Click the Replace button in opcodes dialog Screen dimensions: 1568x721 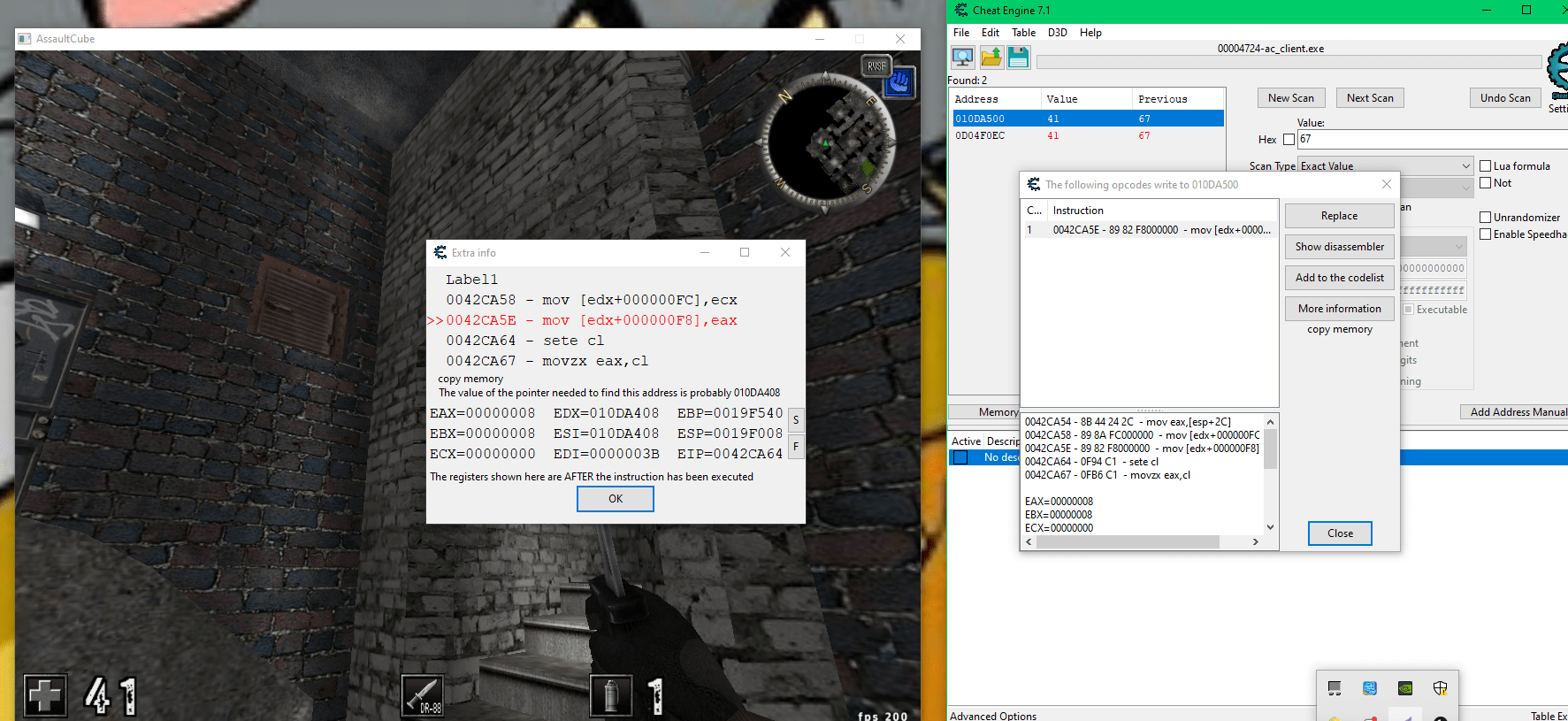pyautogui.click(x=1339, y=216)
